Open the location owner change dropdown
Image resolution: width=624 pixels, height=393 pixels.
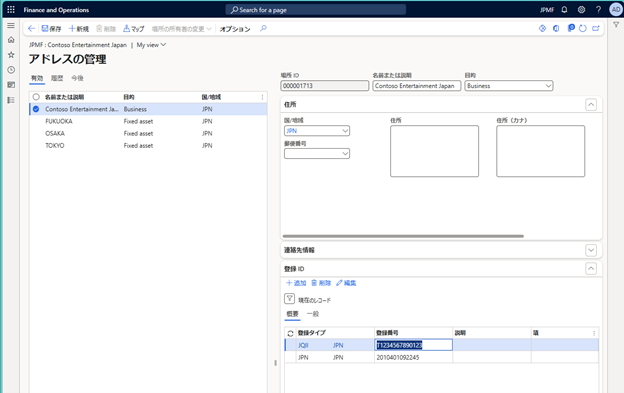pos(181,29)
